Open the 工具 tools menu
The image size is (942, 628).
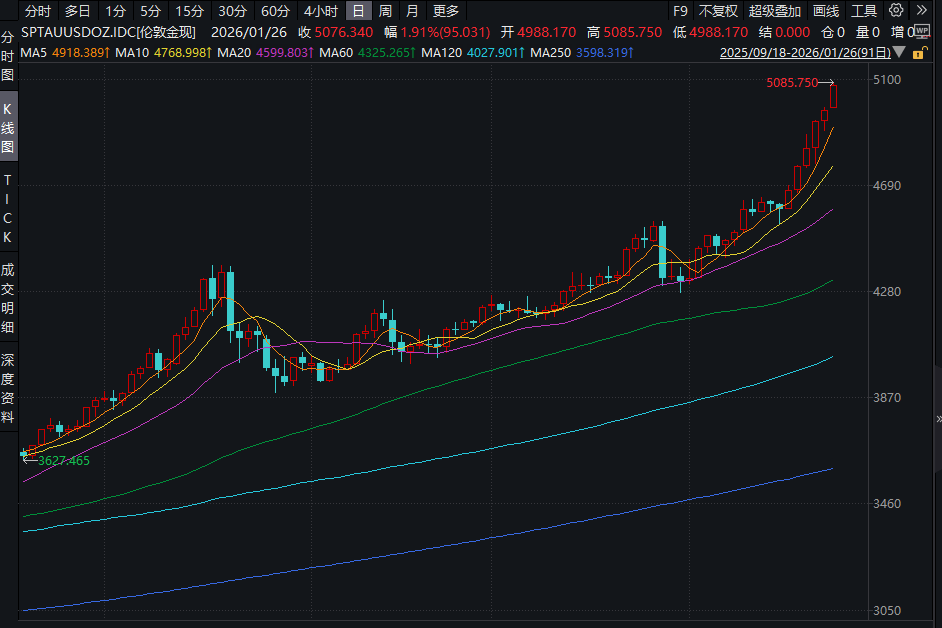pyautogui.click(x=863, y=11)
